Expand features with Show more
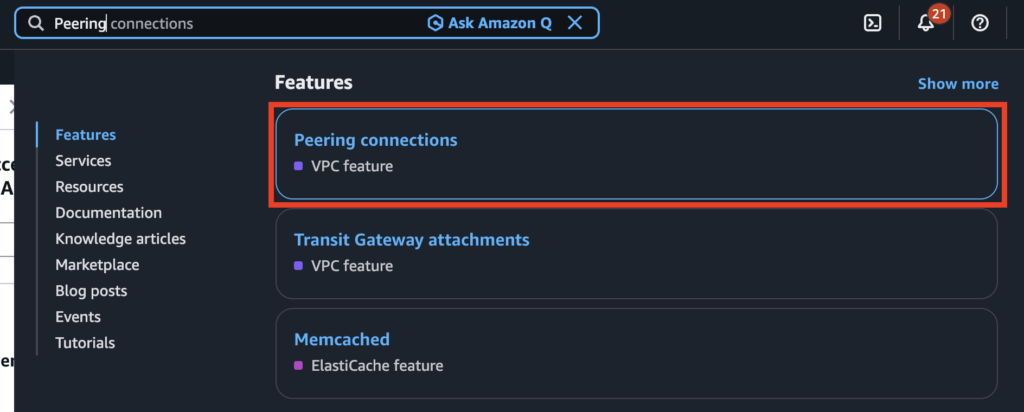The height and width of the screenshot is (412, 1024). [958, 84]
